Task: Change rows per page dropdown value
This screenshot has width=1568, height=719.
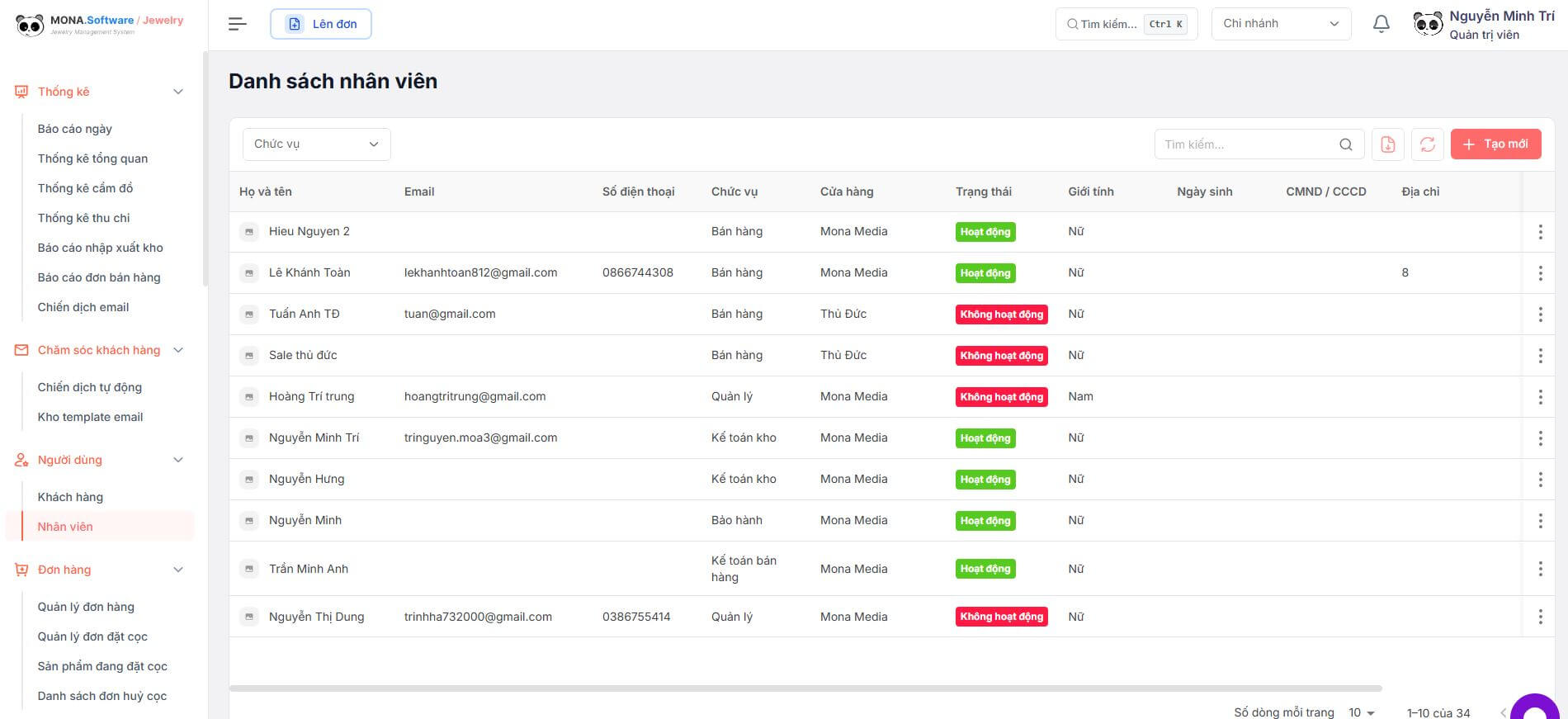Action: 1362,712
